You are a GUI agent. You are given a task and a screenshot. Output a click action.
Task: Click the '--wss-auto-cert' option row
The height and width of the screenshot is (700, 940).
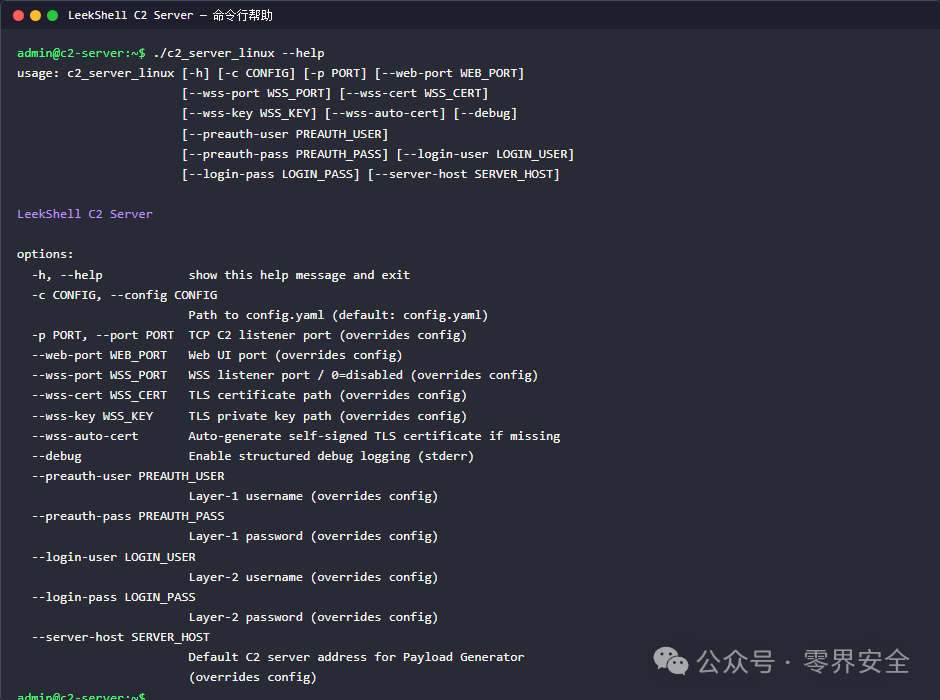click(85, 436)
